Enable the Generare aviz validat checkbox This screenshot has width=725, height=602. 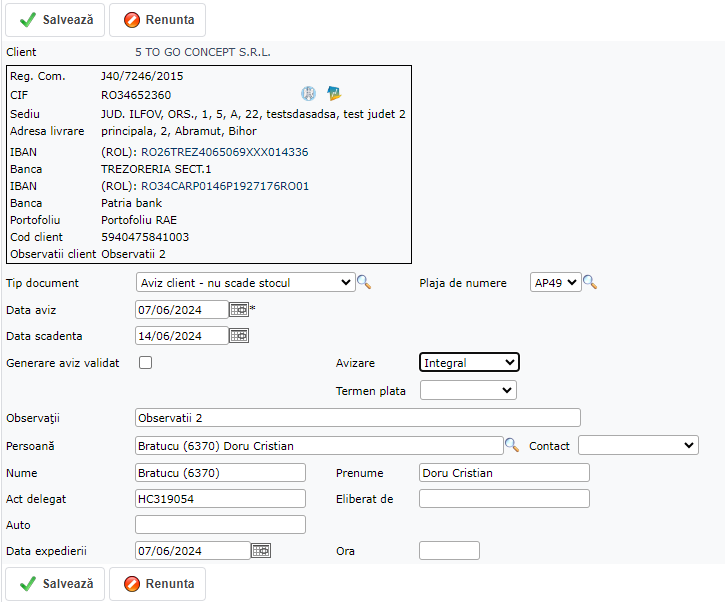pyautogui.click(x=146, y=363)
